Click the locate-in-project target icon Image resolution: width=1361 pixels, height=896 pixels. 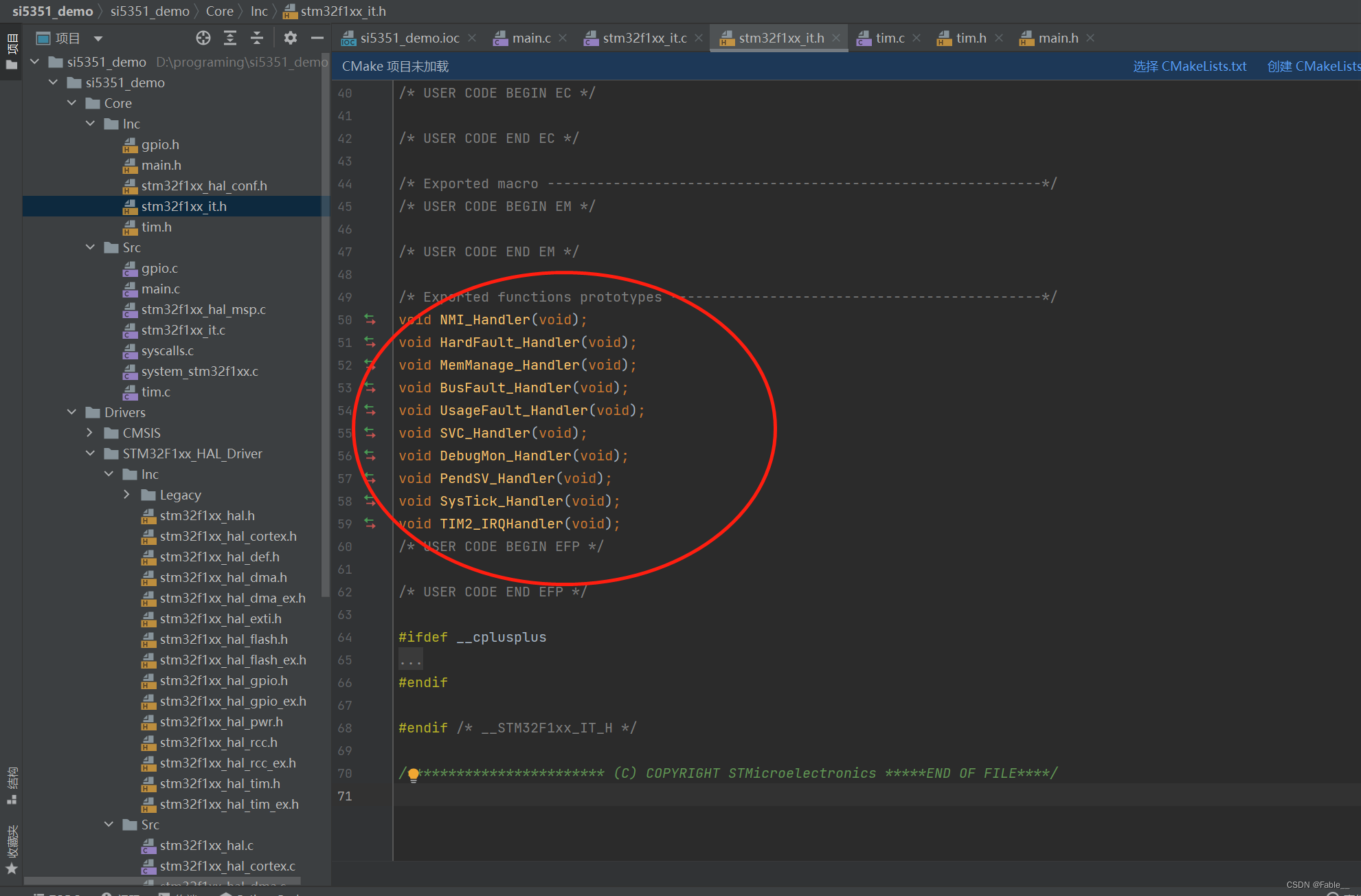coord(203,38)
